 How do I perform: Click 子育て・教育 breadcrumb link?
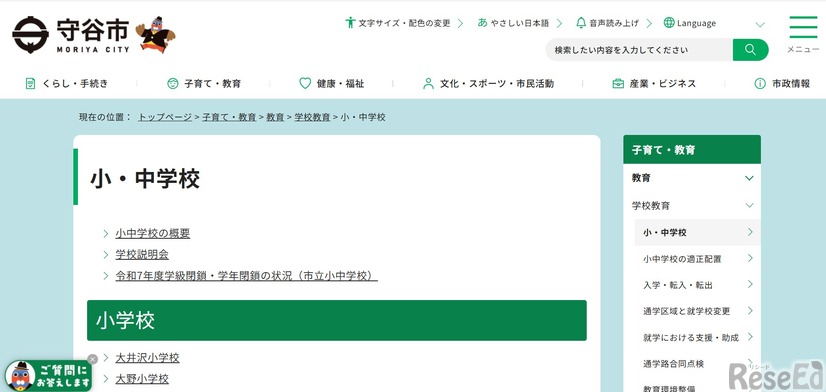click(229, 117)
